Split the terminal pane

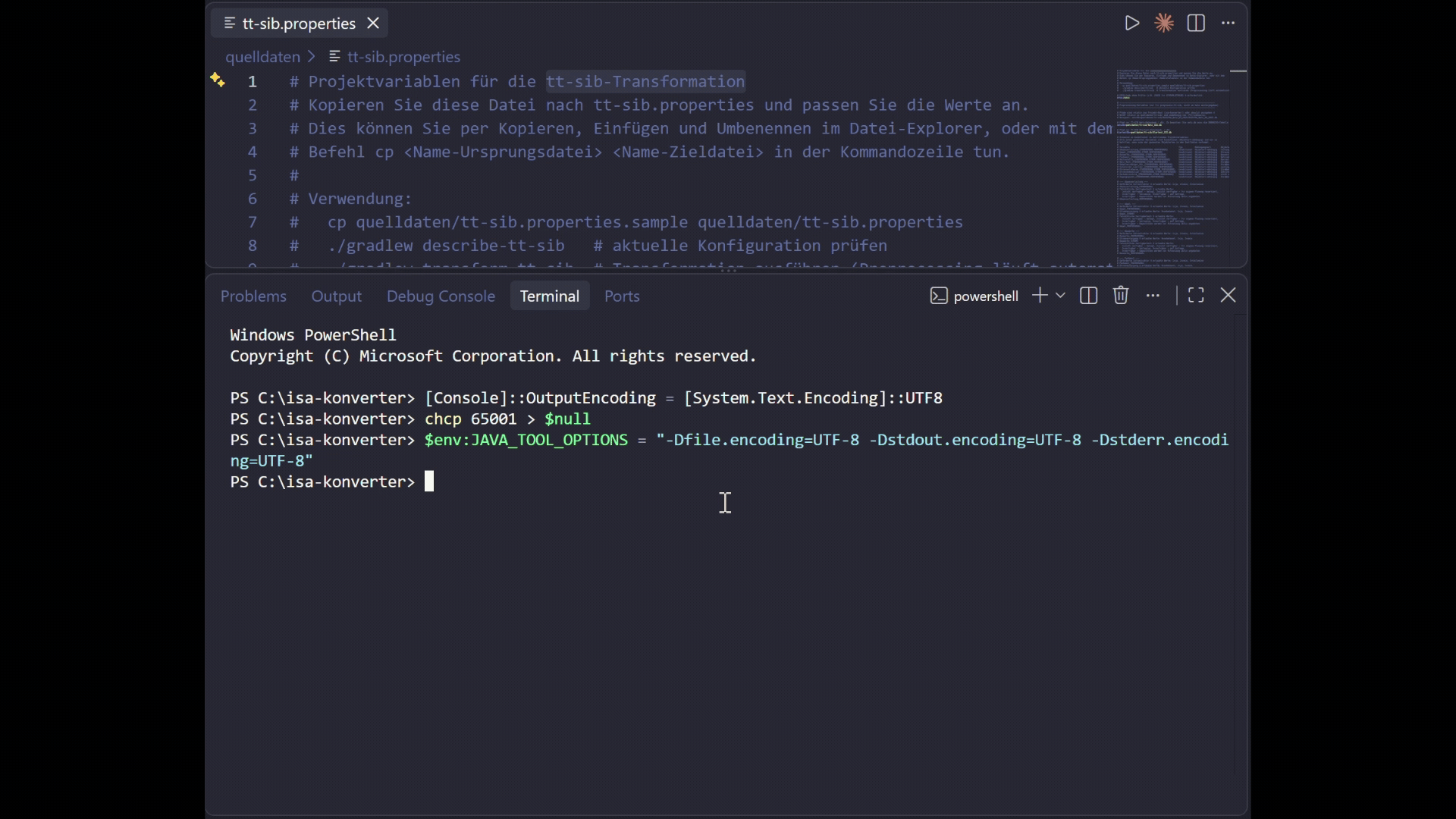[1088, 296]
